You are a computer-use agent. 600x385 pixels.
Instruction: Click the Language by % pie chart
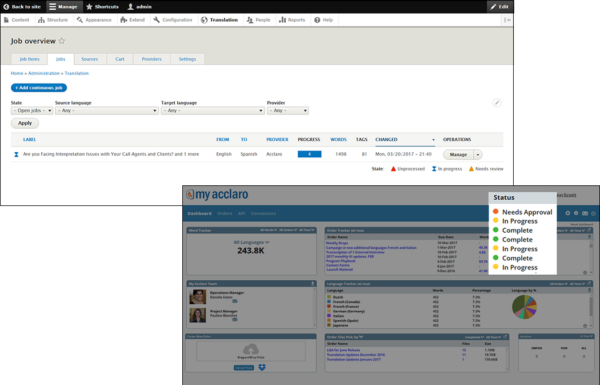click(525, 307)
